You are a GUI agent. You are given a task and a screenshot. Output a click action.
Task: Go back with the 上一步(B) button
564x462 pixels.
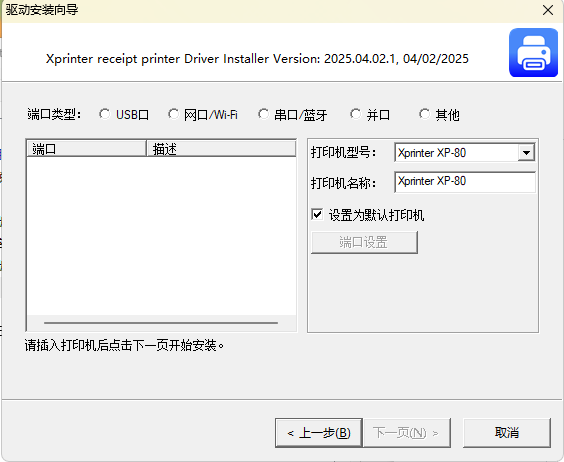(319, 433)
